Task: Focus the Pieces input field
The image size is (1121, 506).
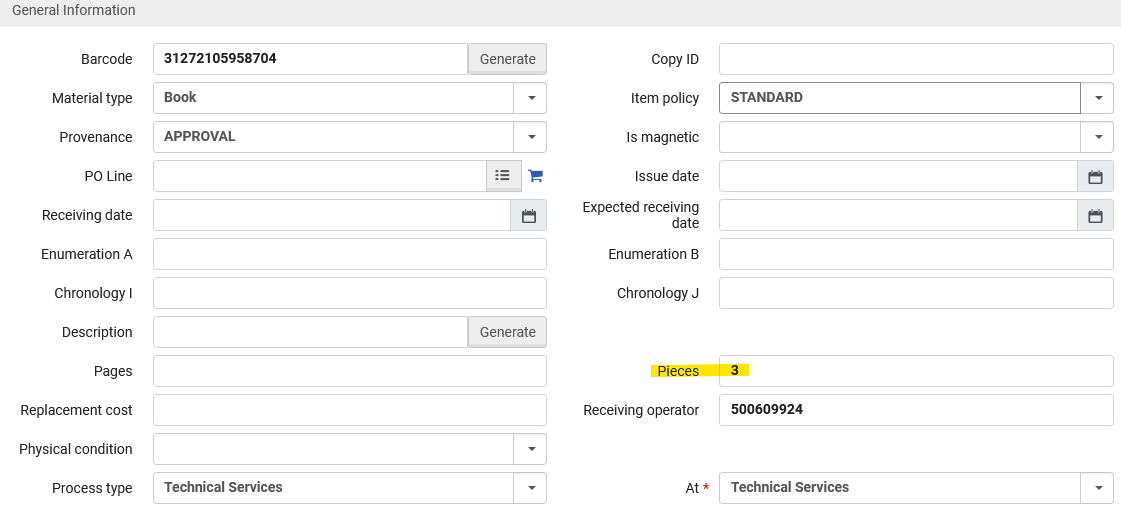Action: [915, 371]
